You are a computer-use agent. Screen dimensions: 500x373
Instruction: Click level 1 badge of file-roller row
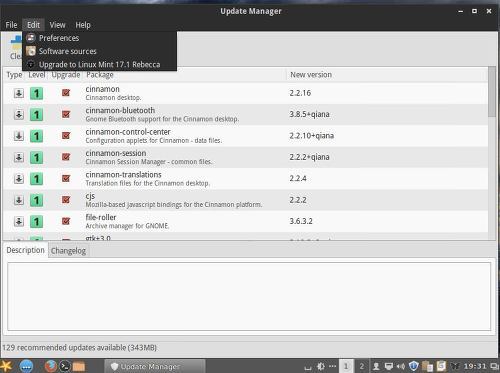pyautogui.click(x=36, y=221)
